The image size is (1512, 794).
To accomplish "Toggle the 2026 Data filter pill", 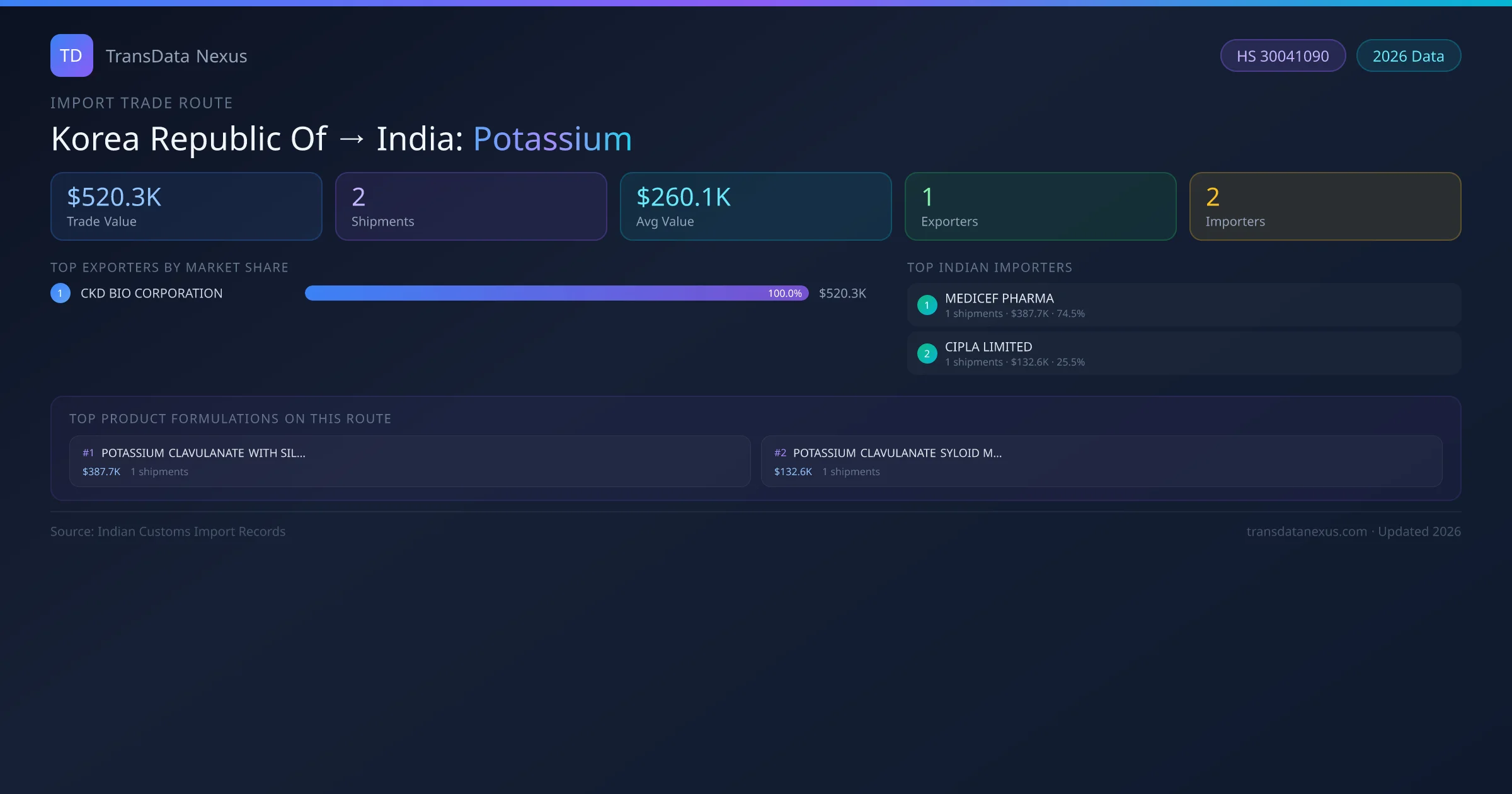I will pyautogui.click(x=1408, y=55).
